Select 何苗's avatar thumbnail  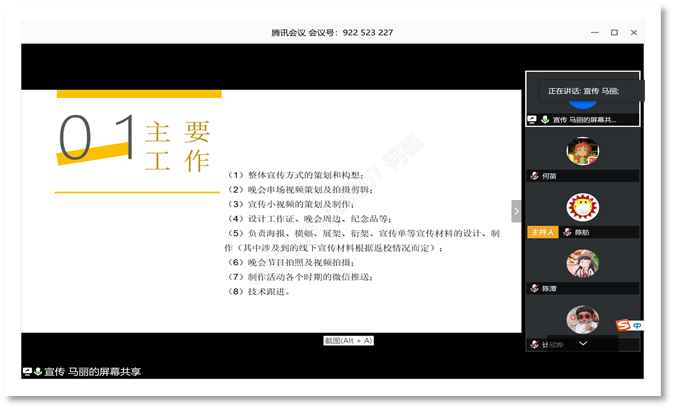tap(582, 152)
